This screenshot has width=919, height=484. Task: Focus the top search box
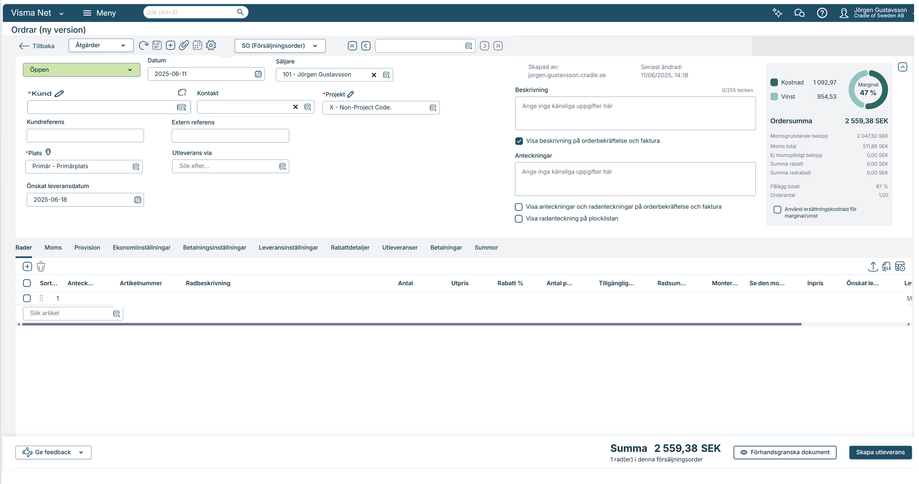[196, 12]
